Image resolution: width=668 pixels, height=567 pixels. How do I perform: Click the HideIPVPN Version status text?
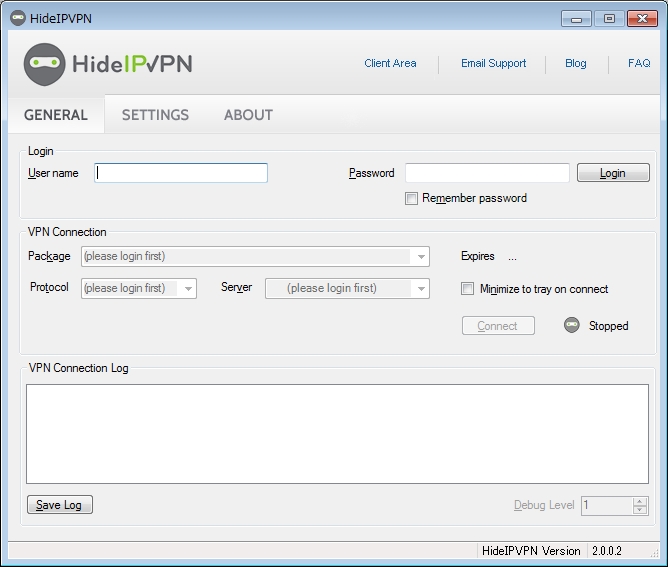tap(531, 551)
